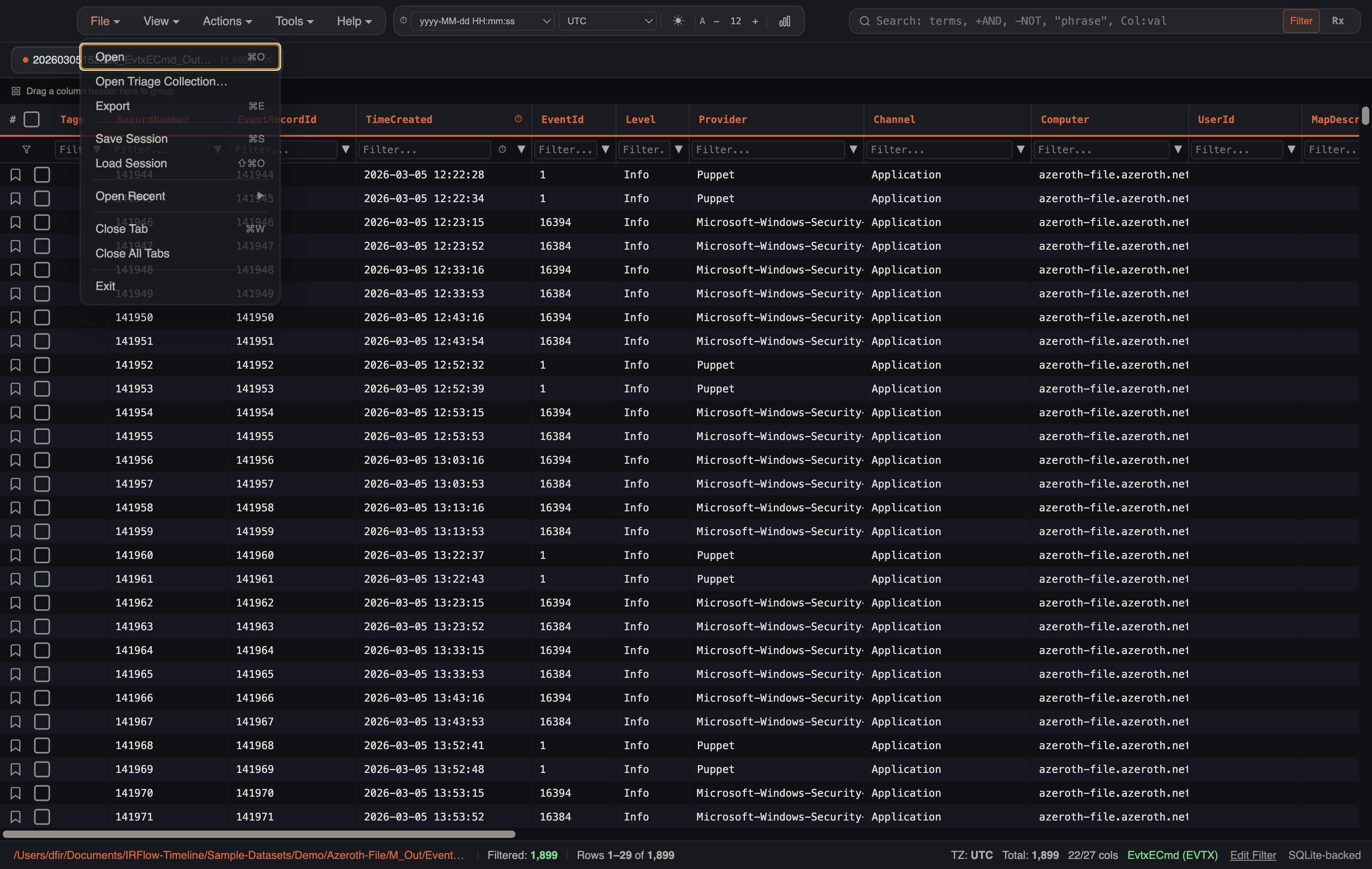Bookmark row 141962

tap(16, 603)
